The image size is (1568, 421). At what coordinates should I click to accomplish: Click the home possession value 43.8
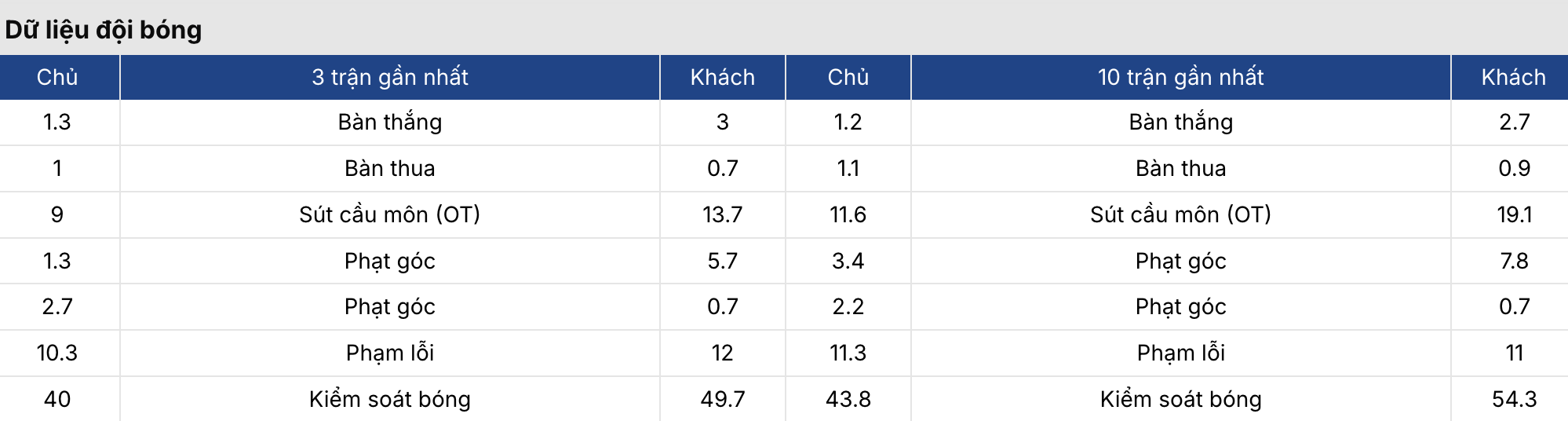click(x=848, y=399)
